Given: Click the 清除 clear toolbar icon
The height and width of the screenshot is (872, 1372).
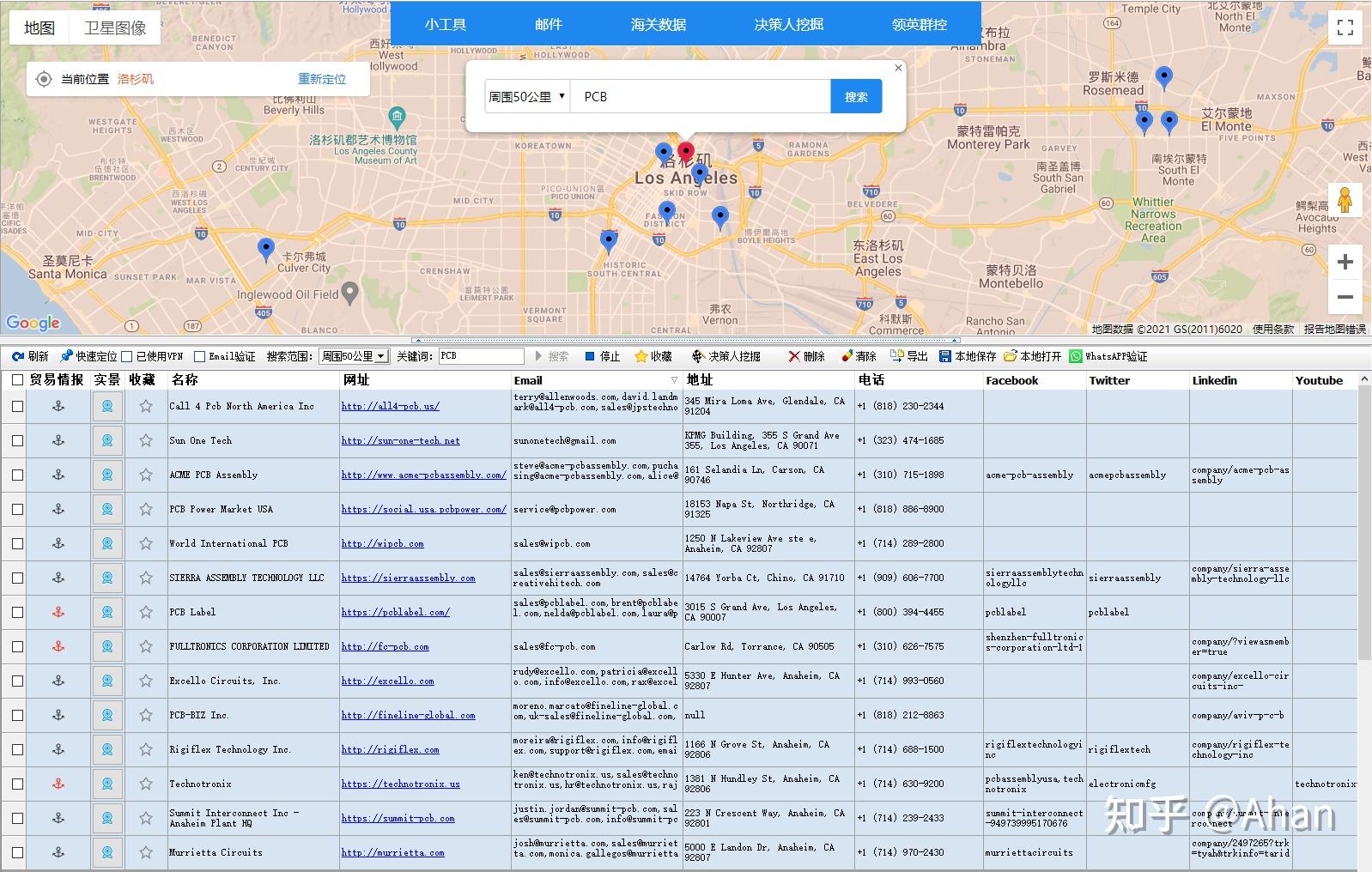Looking at the screenshot, I should [847, 356].
